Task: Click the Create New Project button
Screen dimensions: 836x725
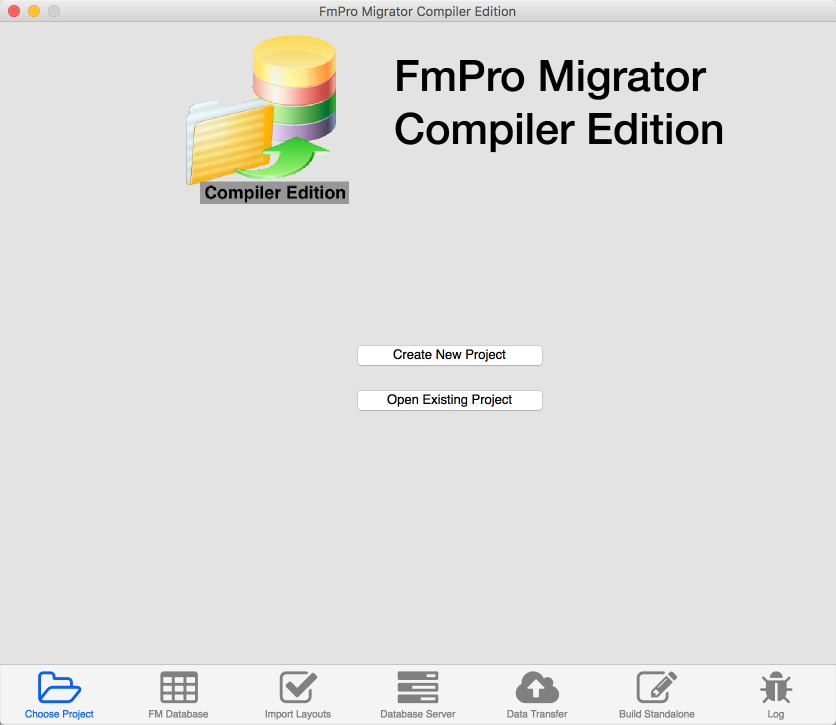Action: click(x=449, y=355)
